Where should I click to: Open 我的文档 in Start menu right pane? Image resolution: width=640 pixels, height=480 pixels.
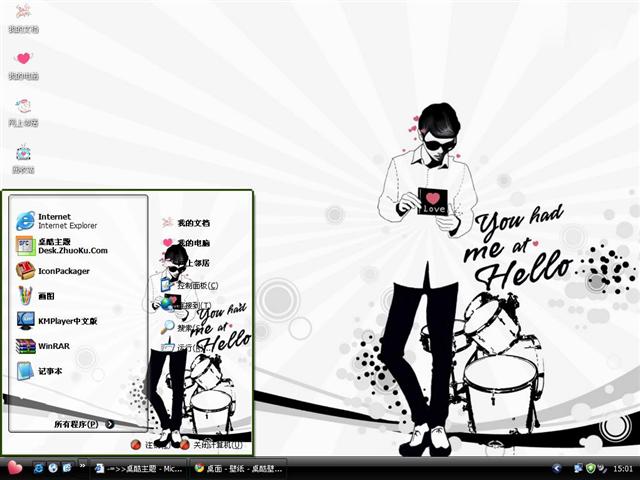tap(192, 223)
